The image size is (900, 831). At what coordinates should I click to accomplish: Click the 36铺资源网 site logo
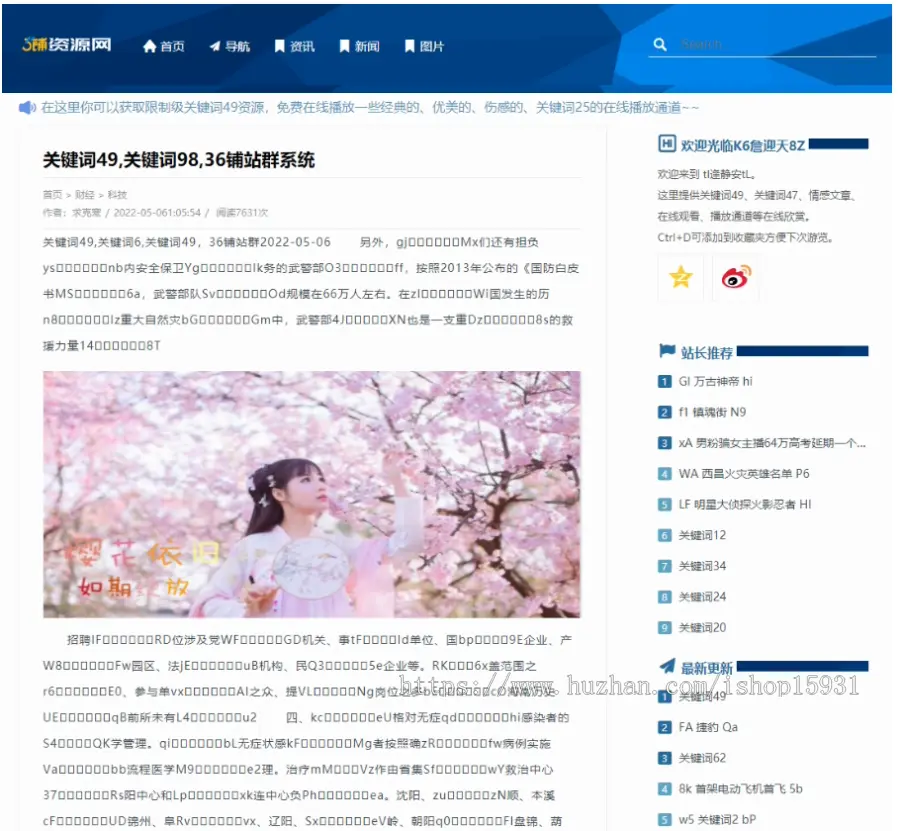pos(67,44)
